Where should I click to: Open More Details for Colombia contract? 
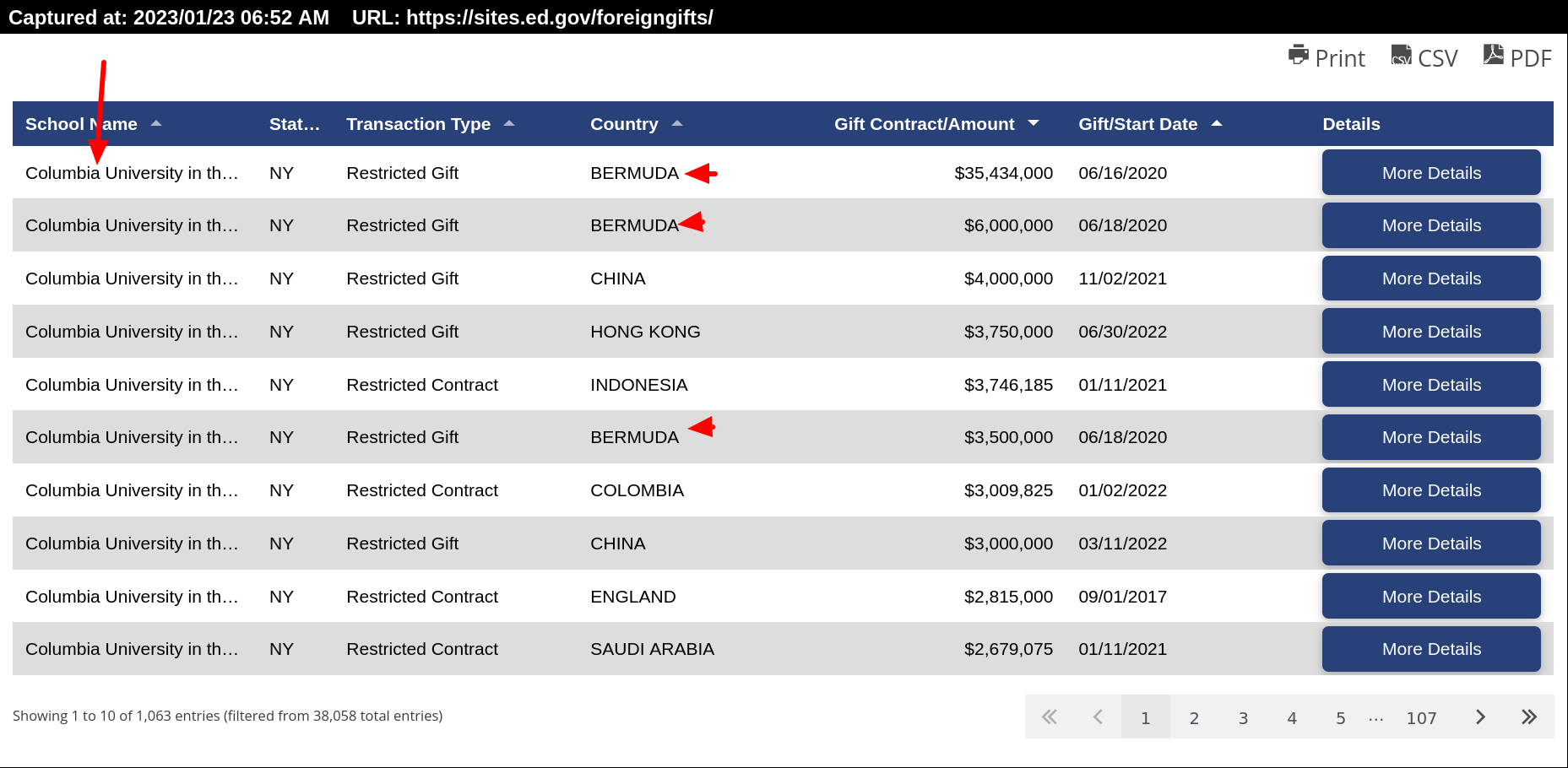click(x=1431, y=489)
